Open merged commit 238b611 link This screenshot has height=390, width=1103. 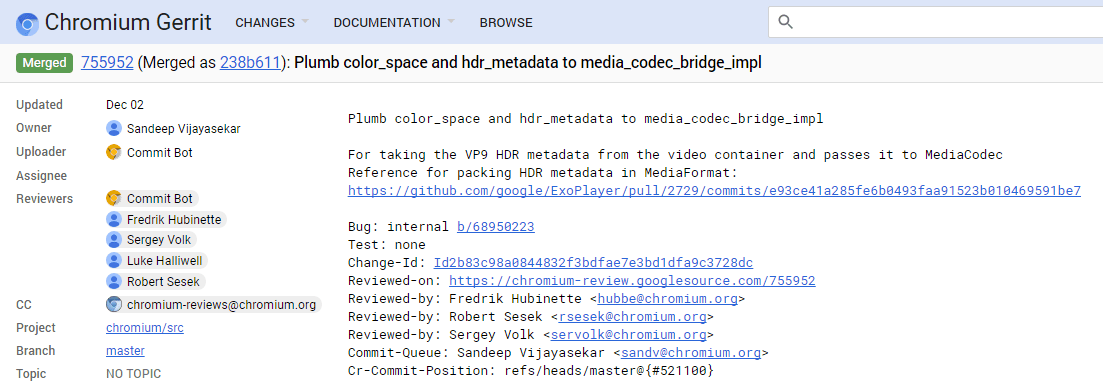pos(250,63)
